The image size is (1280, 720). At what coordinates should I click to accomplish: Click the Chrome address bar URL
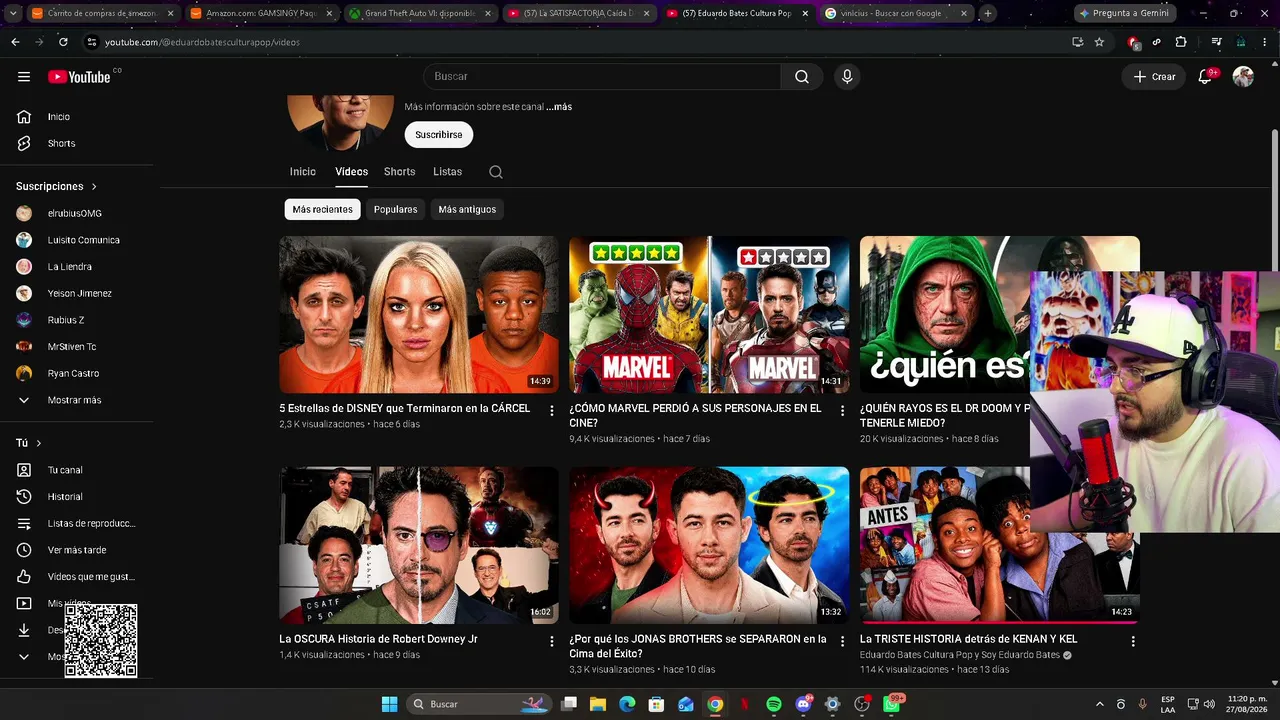pos(202,42)
